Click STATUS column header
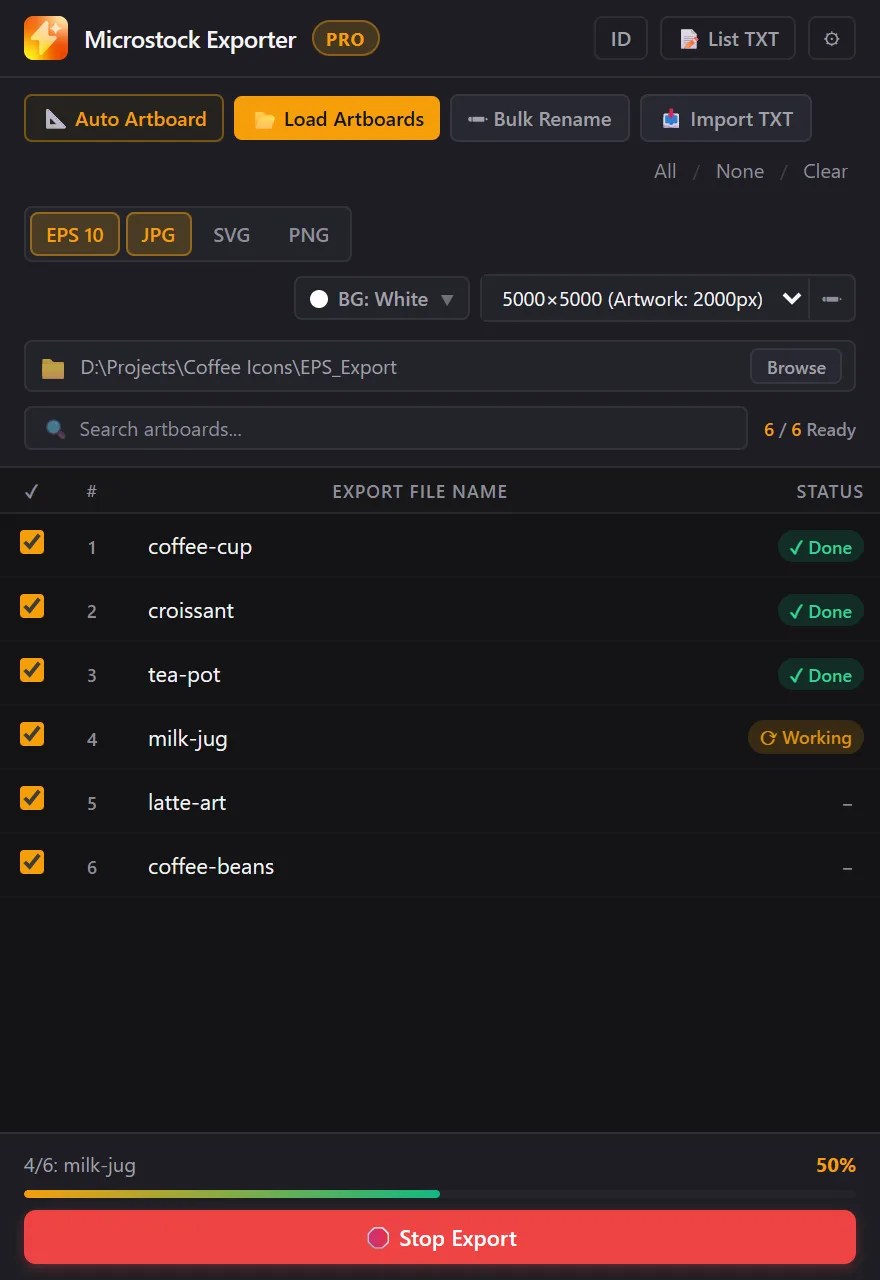The height and width of the screenshot is (1280, 880). click(829, 491)
